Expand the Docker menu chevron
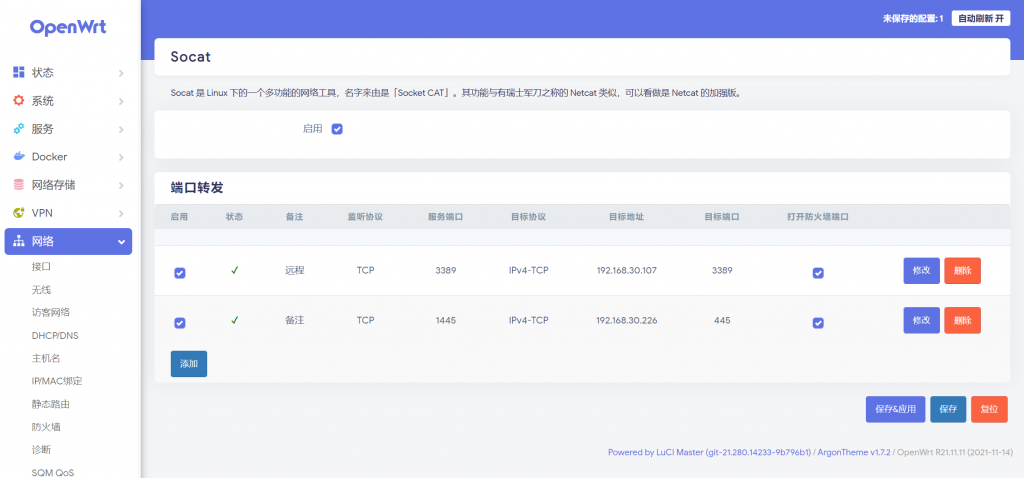Viewport: 1024px width, 478px height. (x=121, y=157)
